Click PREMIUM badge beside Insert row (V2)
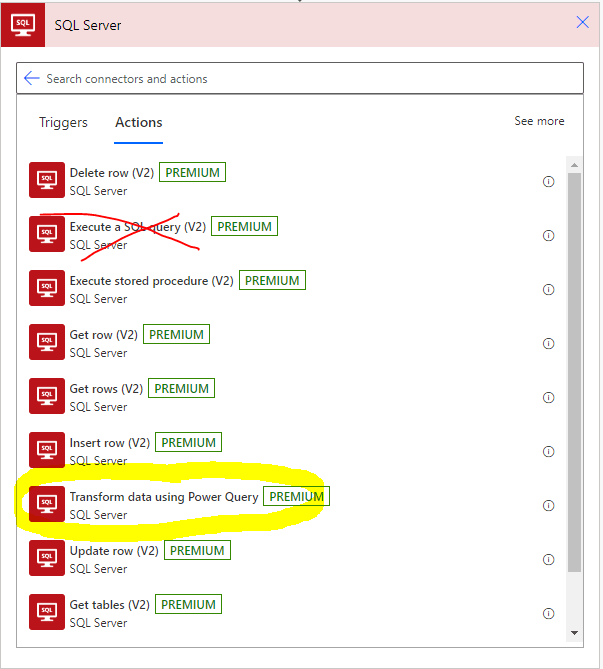This screenshot has width=603, height=669. (x=188, y=442)
